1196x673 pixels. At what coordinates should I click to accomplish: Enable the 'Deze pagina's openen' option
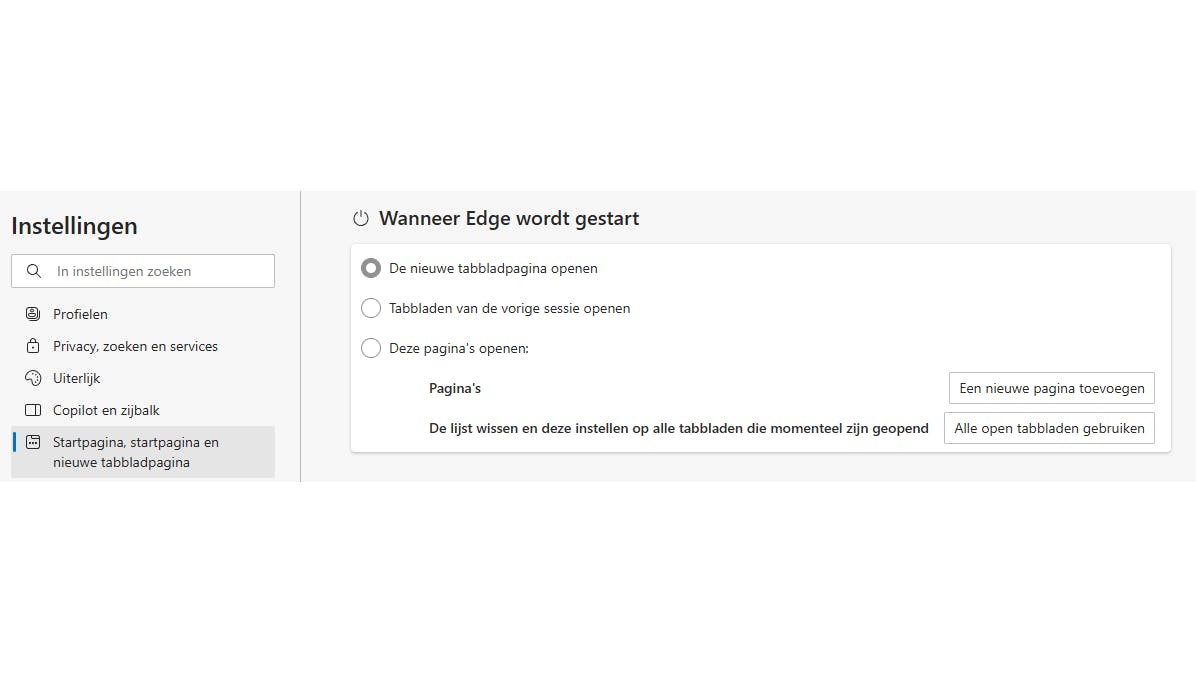click(371, 348)
